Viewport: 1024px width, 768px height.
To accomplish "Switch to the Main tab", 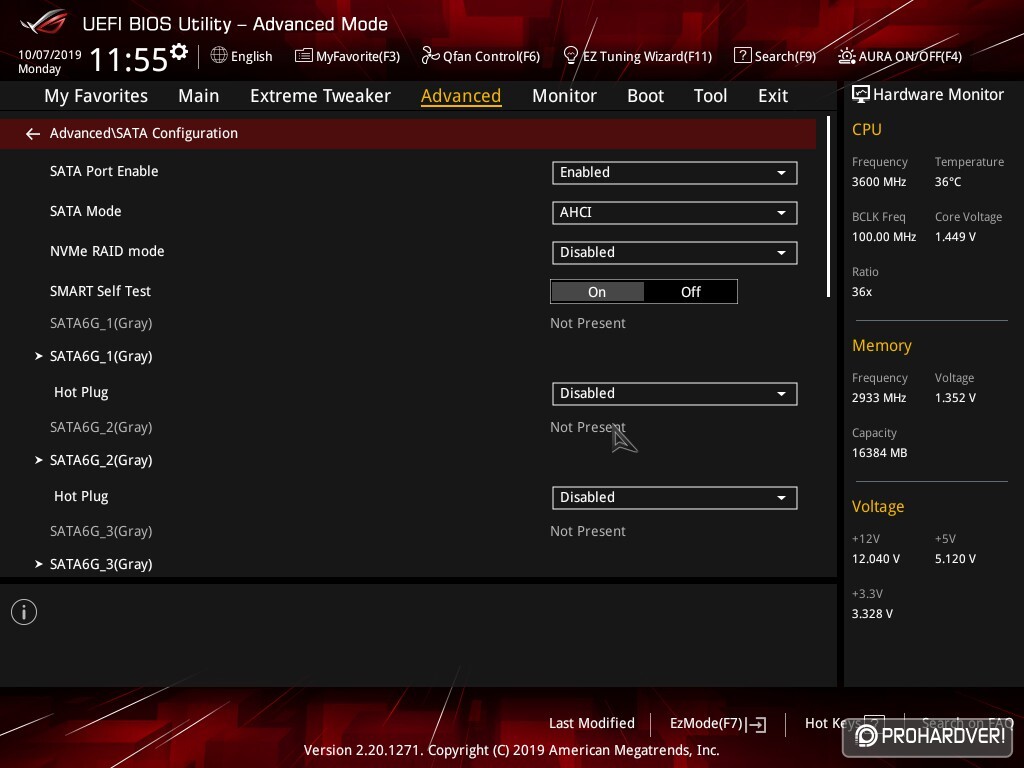I will point(199,96).
